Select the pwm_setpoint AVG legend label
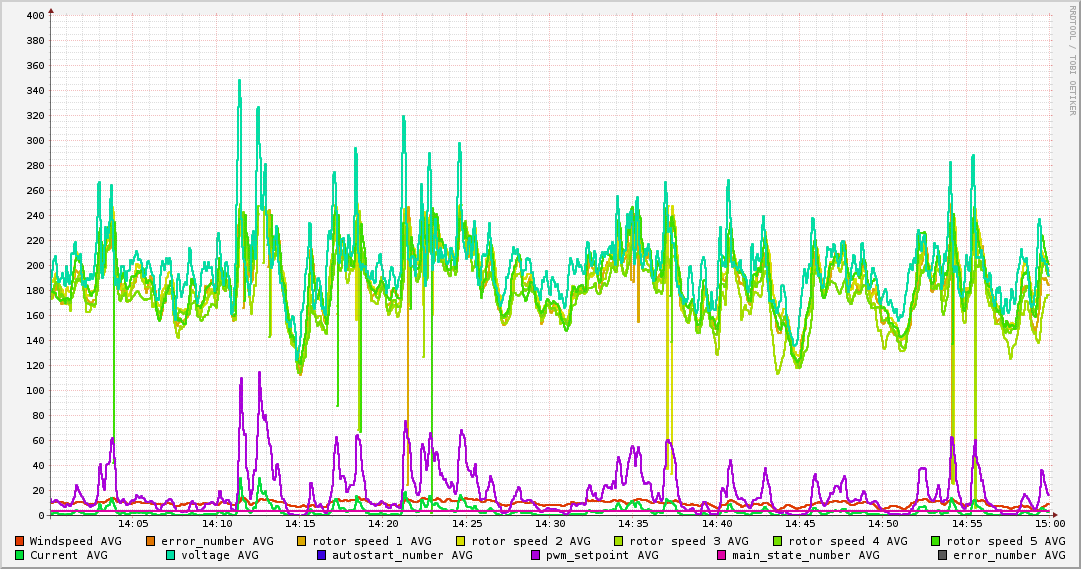 [x=602, y=555]
